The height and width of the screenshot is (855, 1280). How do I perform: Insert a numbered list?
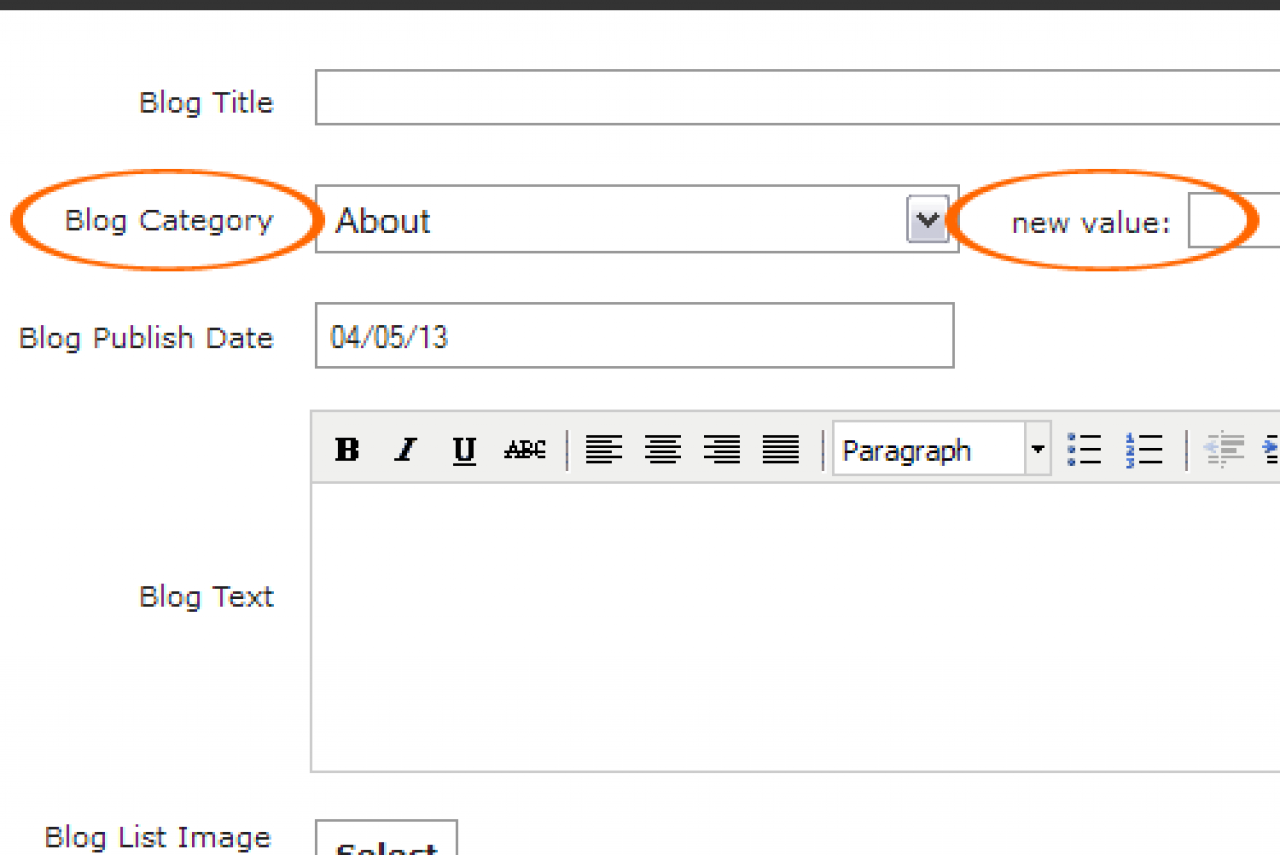coord(1143,450)
